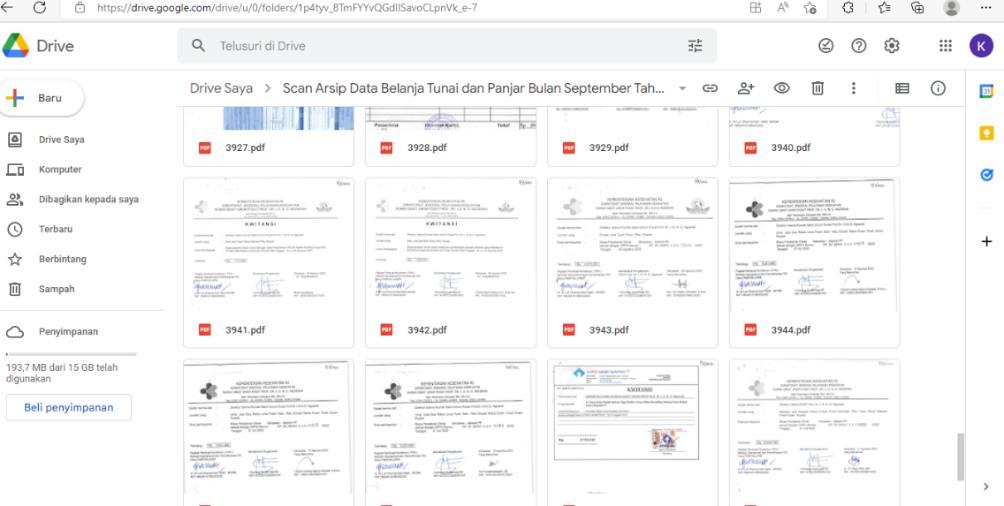
Task: Open browser settings ellipsis menu
Action: (986, 8)
